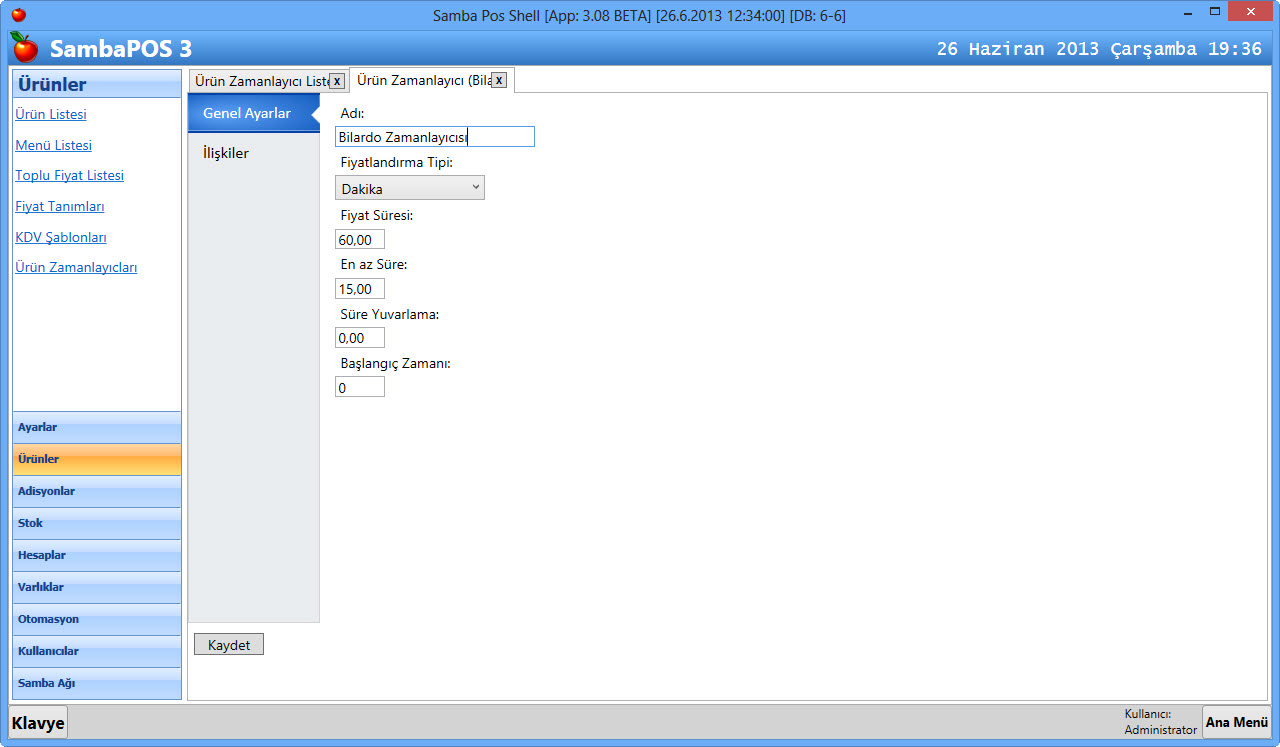Click the SambaPOS apple logo icon

pos(24,47)
